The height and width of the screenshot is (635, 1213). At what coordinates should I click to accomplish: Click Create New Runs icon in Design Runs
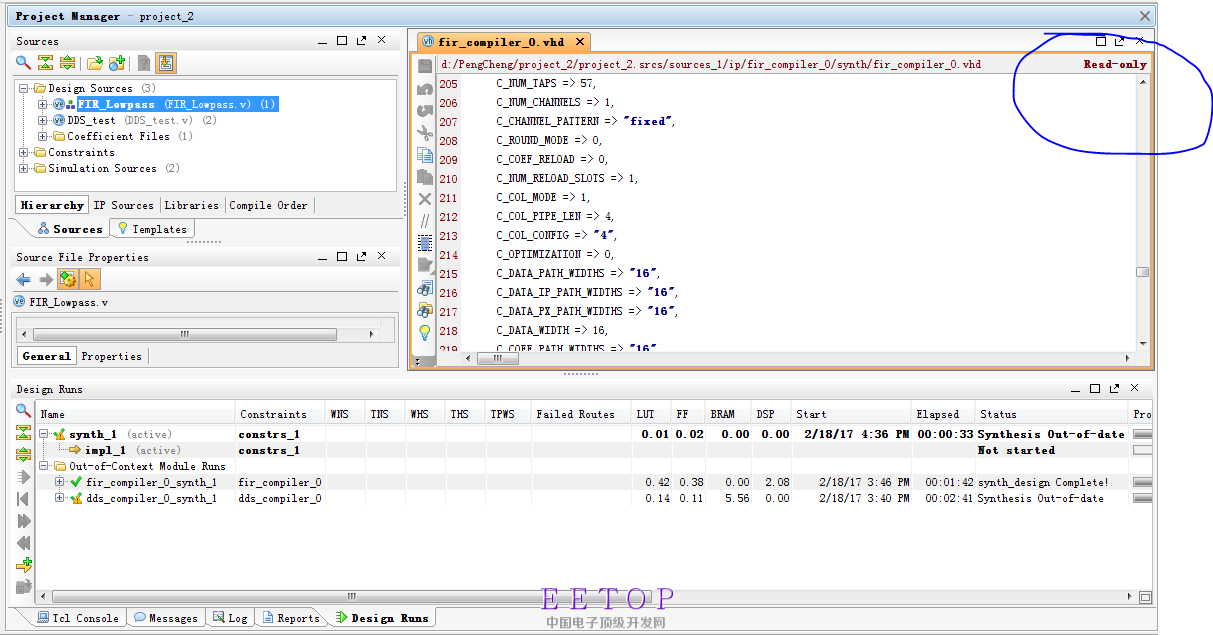point(23,565)
